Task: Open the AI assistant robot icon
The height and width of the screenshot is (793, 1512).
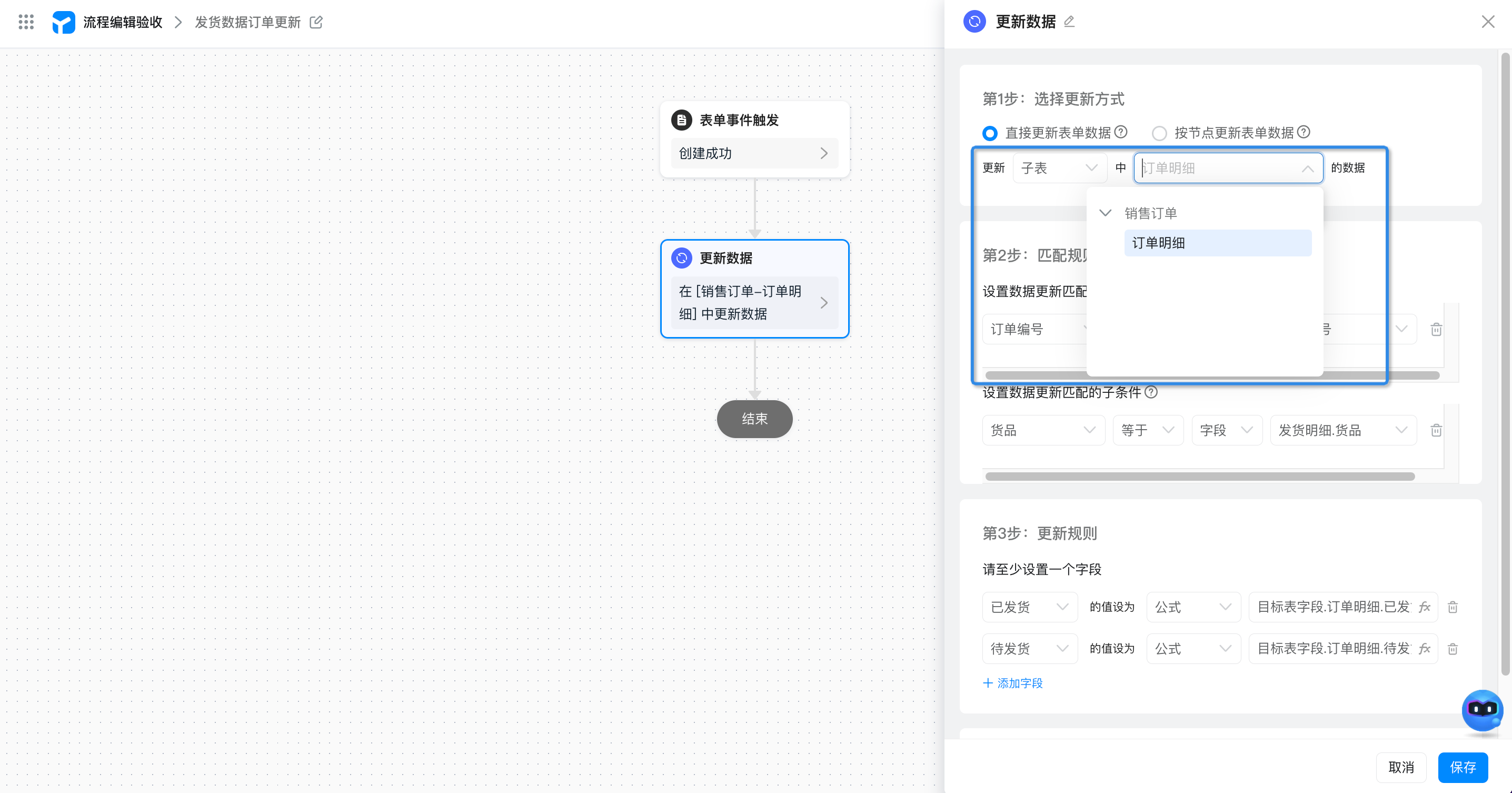Action: coord(1481,710)
